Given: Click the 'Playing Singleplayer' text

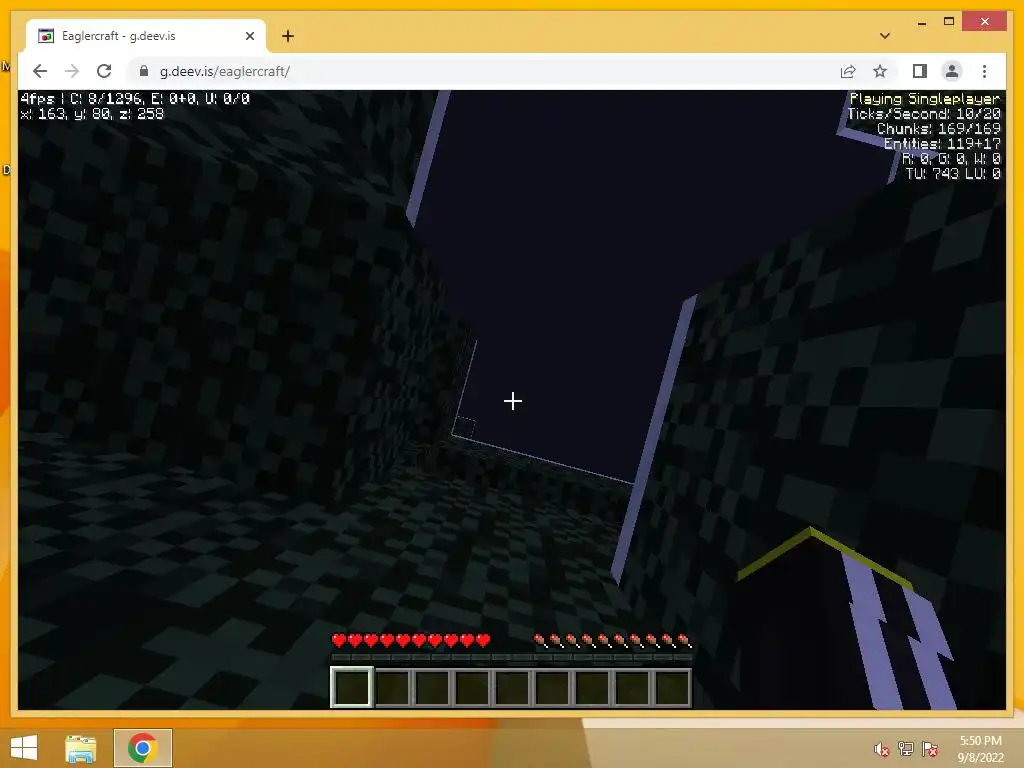Looking at the screenshot, I should point(925,99).
